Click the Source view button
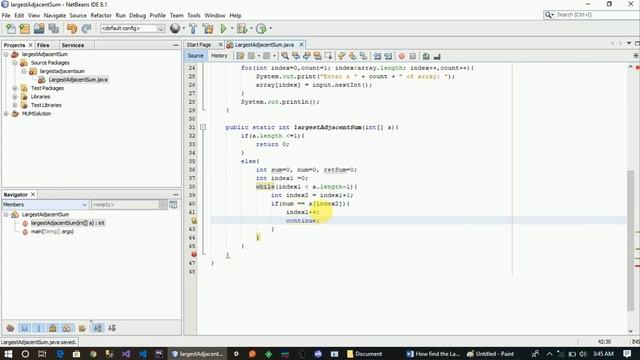The width and height of the screenshot is (640, 360). click(196, 56)
